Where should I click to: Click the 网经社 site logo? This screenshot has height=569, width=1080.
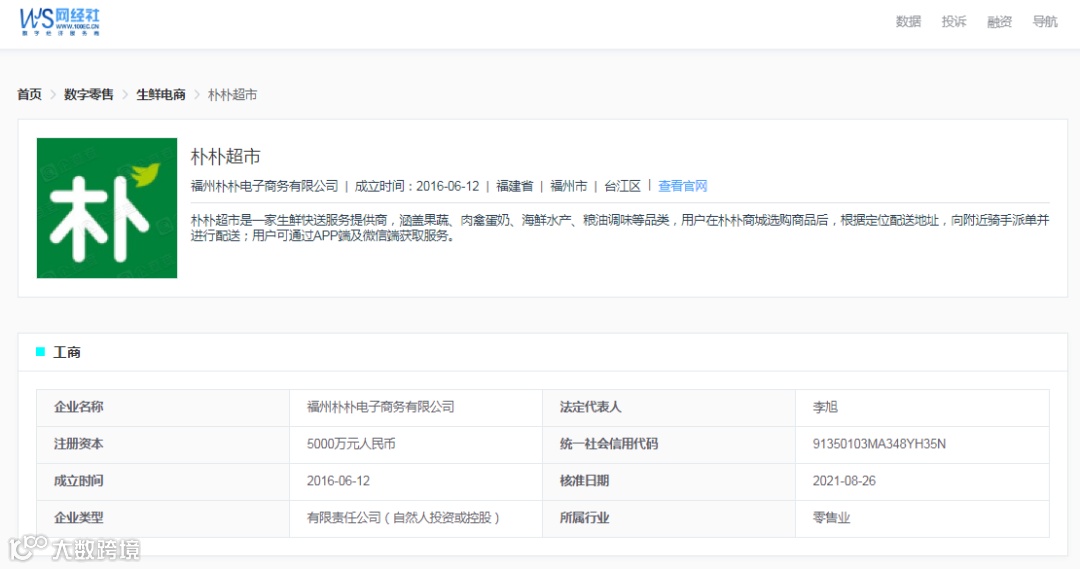(60, 22)
